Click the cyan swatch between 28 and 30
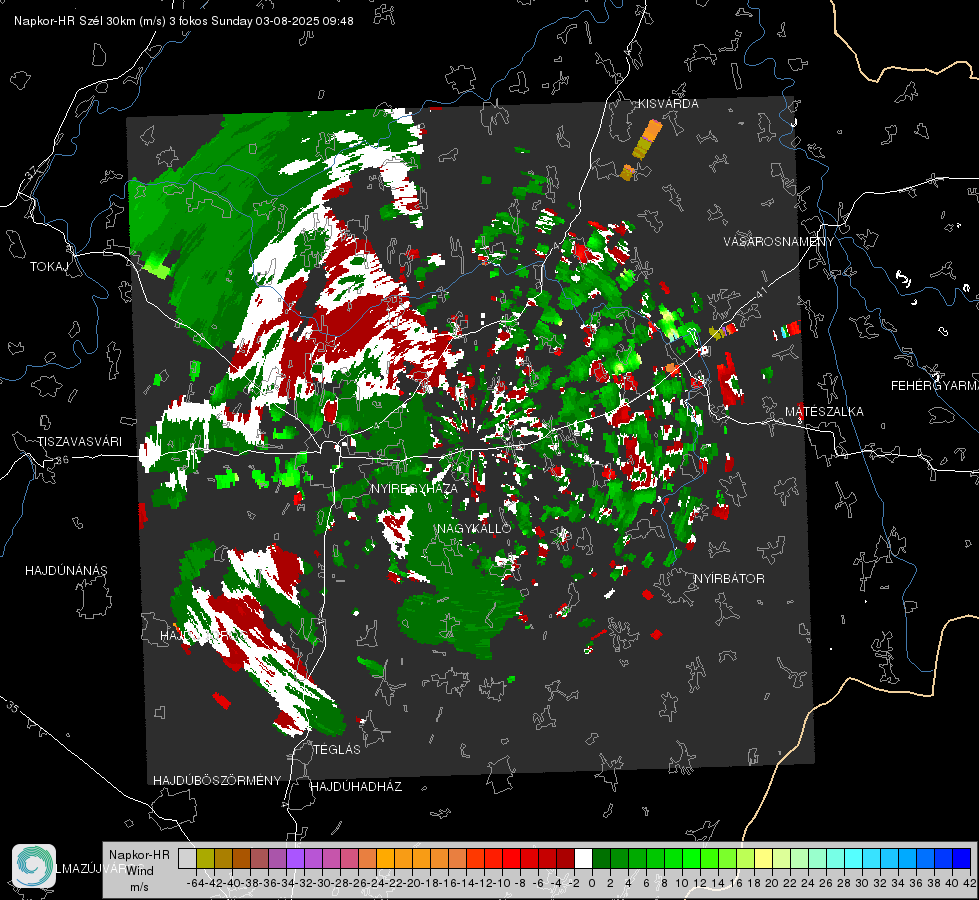Image resolution: width=979 pixels, height=900 pixels. point(854,858)
